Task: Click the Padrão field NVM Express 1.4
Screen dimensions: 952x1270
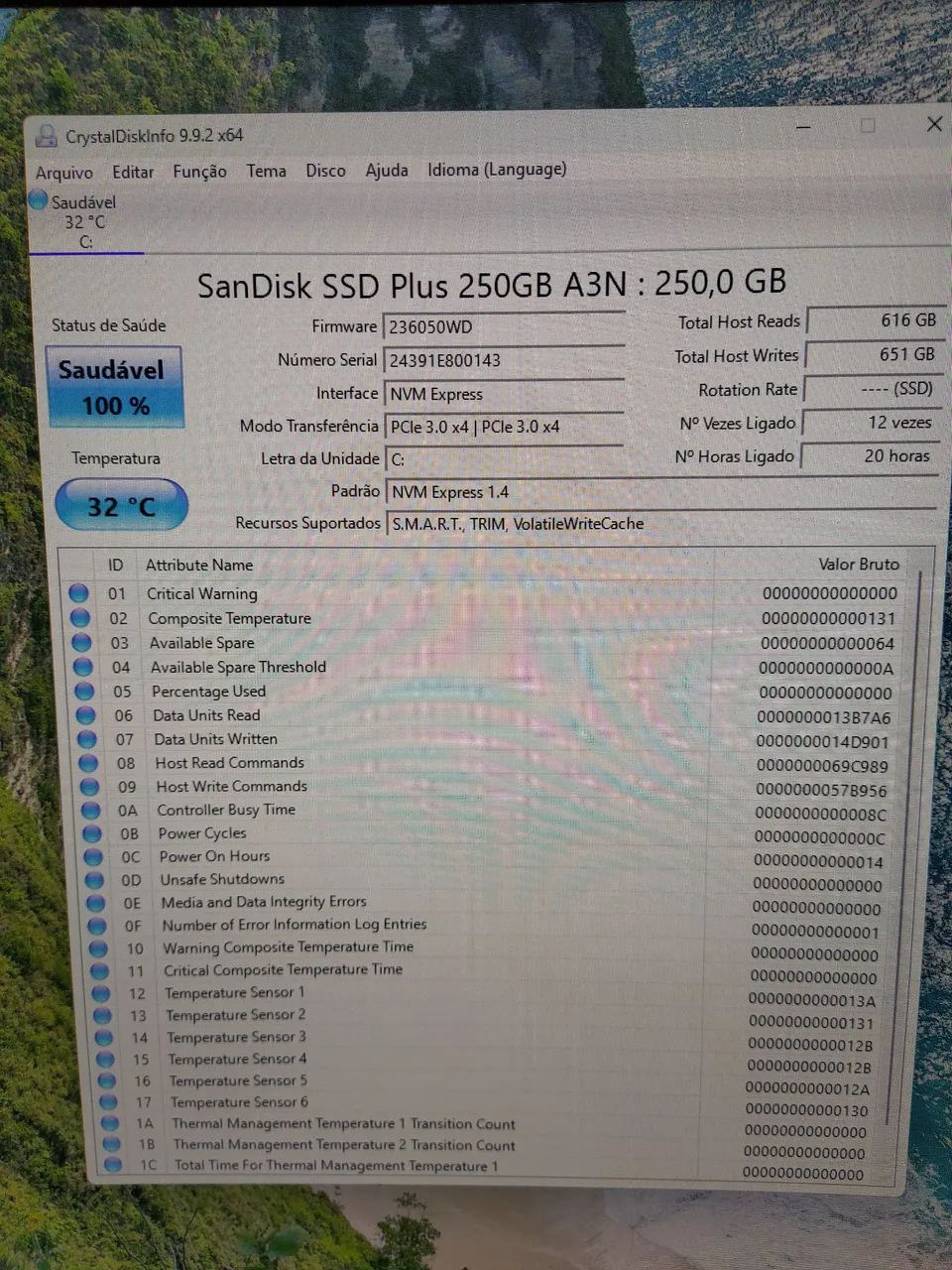Action: 660,492
